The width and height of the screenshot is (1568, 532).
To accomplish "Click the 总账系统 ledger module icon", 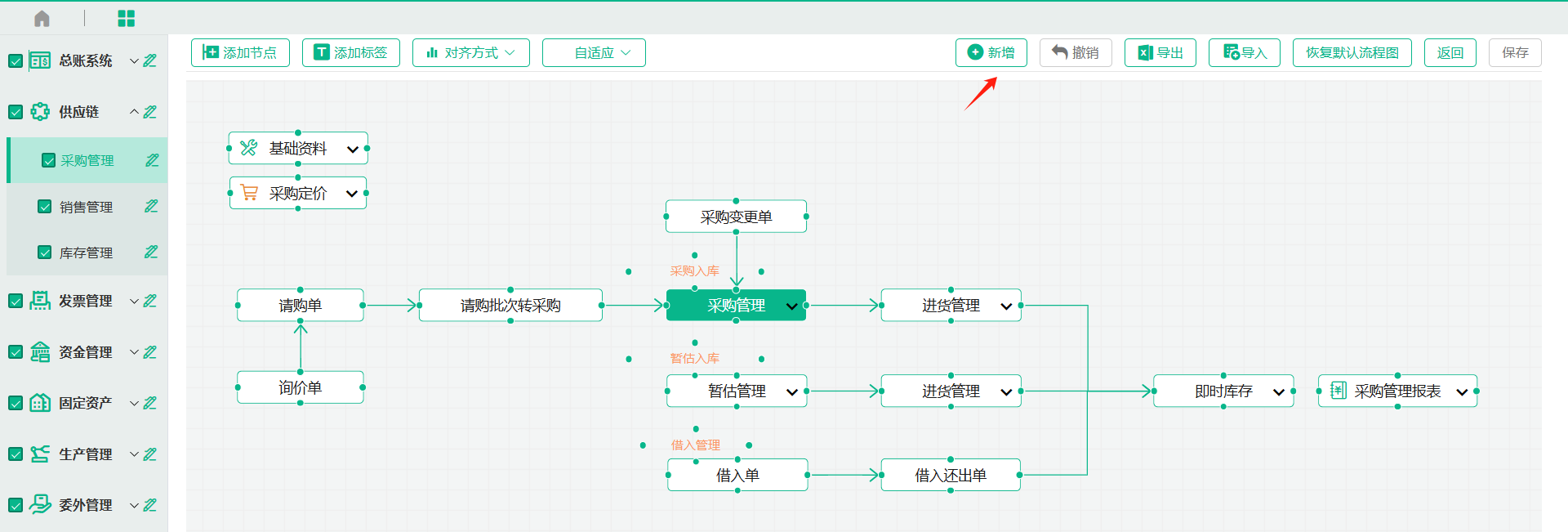I will tap(40, 60).
